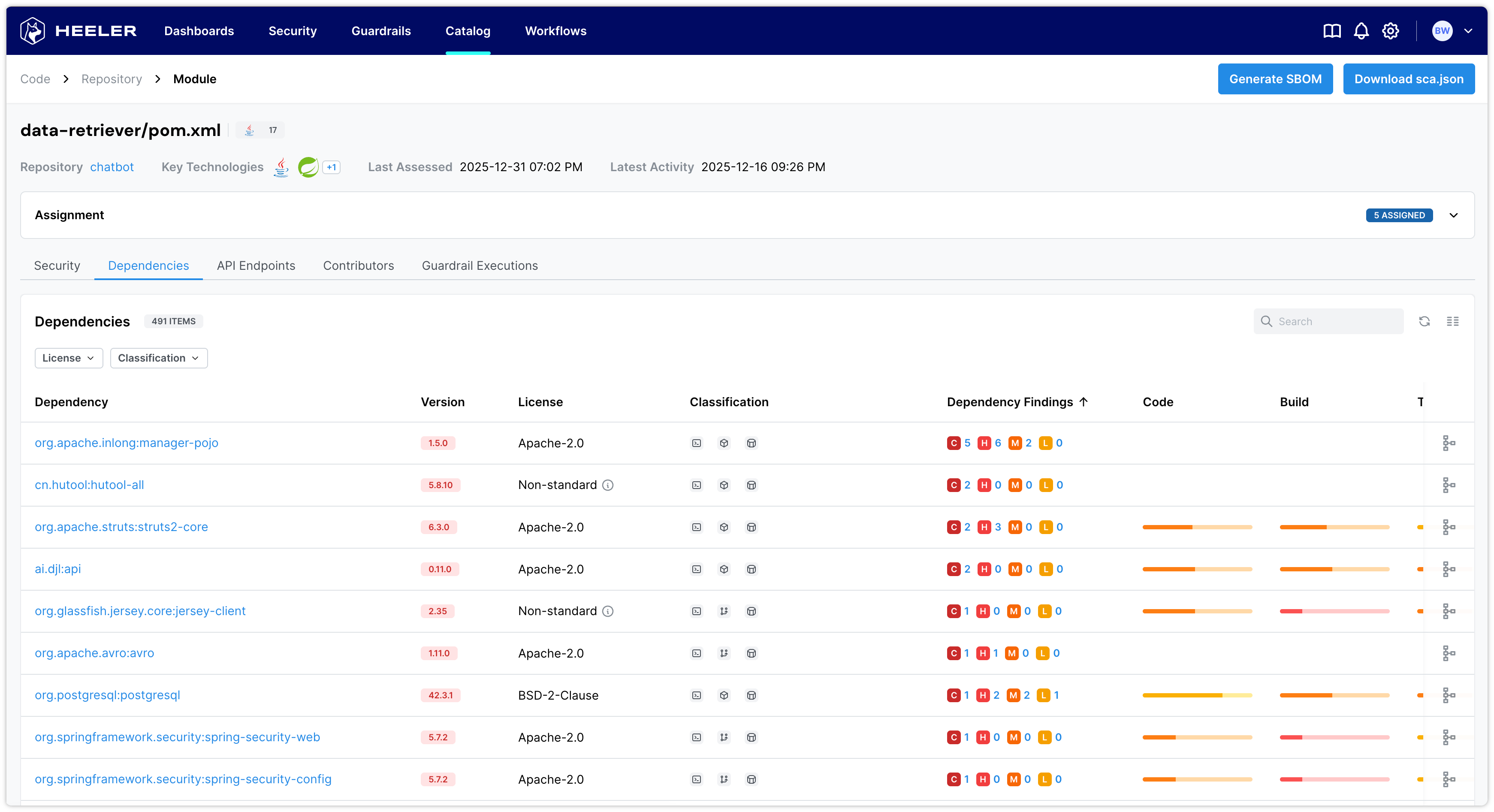Switch to the API Endpoints tab
This screenshot has height=812, width=1494.
pos(256,266)
